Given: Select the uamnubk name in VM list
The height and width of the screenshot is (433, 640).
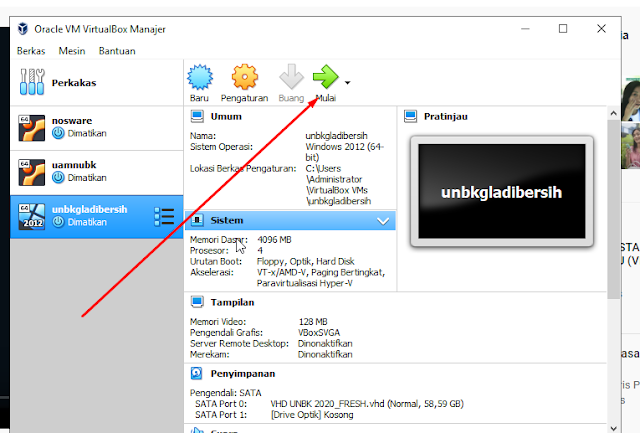Looking at the screenshot, I should click(x=74, y=165).
